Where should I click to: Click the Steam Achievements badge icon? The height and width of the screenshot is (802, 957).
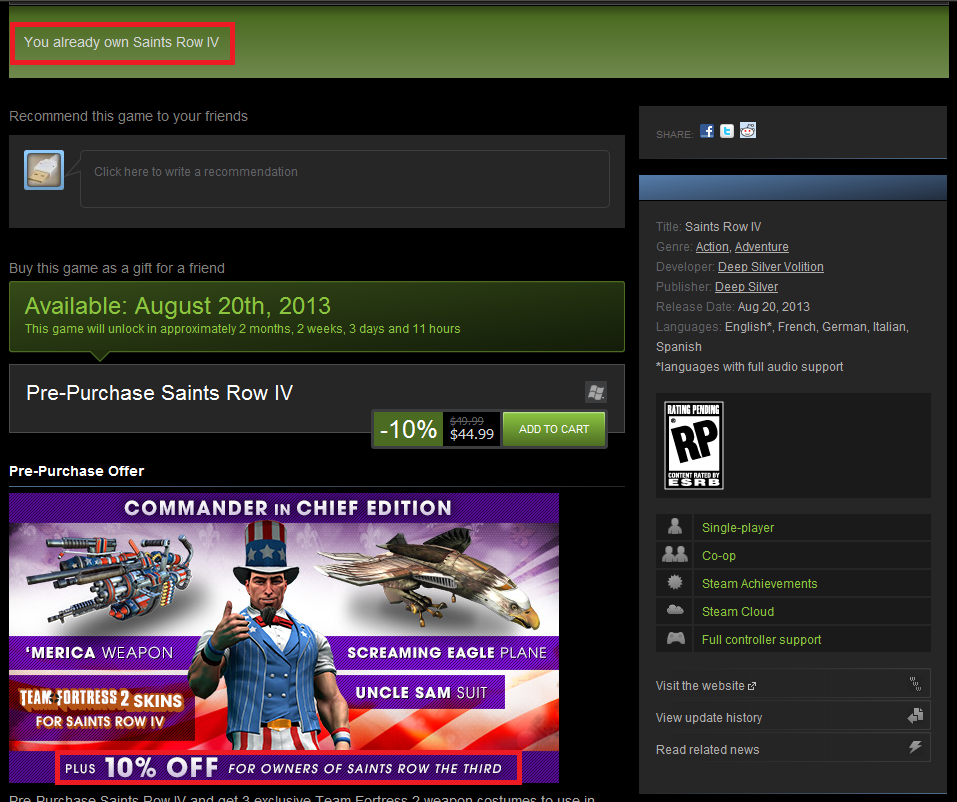[674, 582]
